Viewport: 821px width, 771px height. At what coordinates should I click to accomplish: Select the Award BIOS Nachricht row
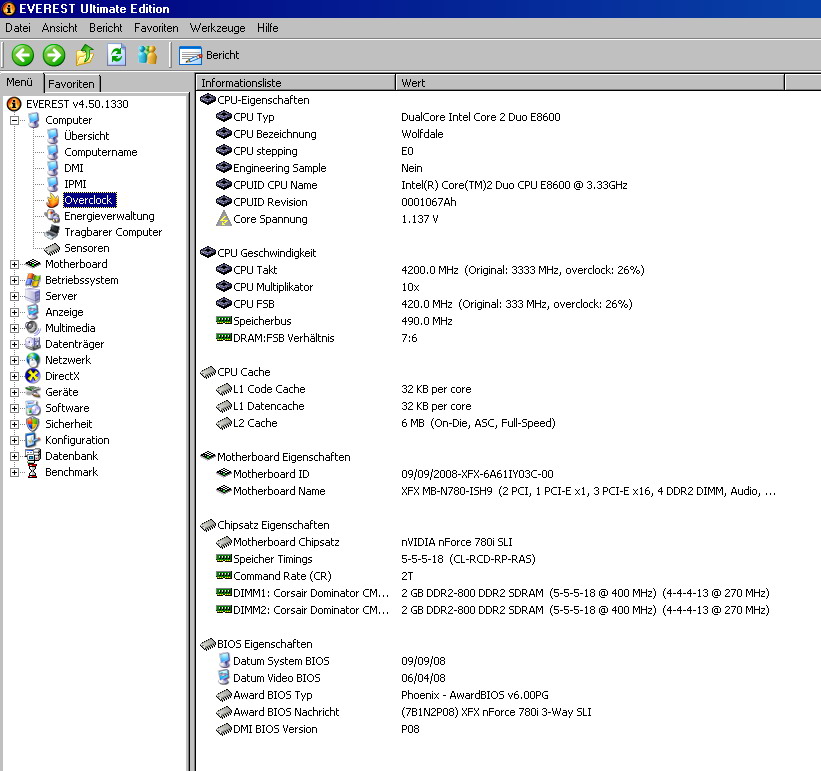pos(404,712)
